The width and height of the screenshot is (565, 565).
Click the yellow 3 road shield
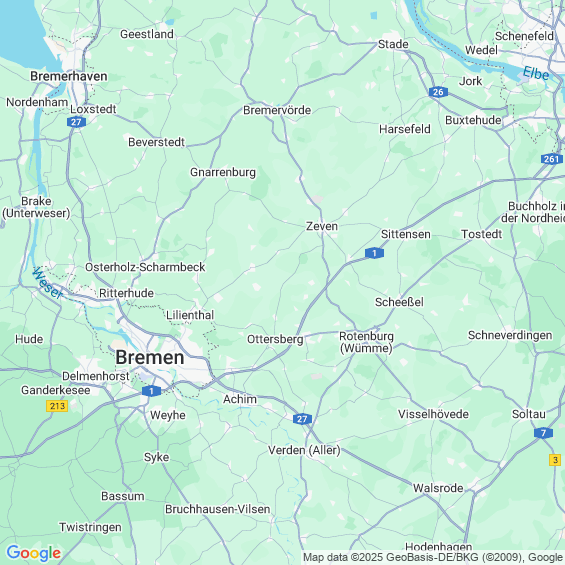pyautogui.click(x=555, y=460)
